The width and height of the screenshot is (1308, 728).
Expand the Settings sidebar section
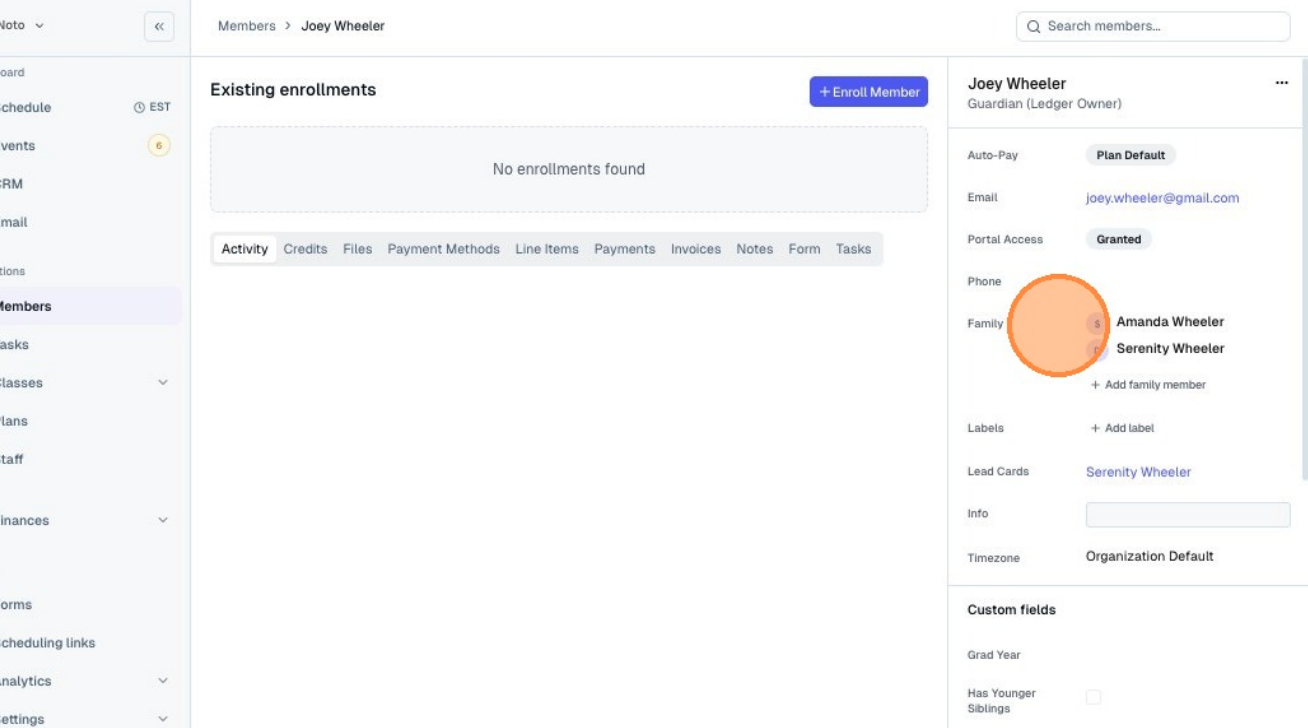click(163, 719)
